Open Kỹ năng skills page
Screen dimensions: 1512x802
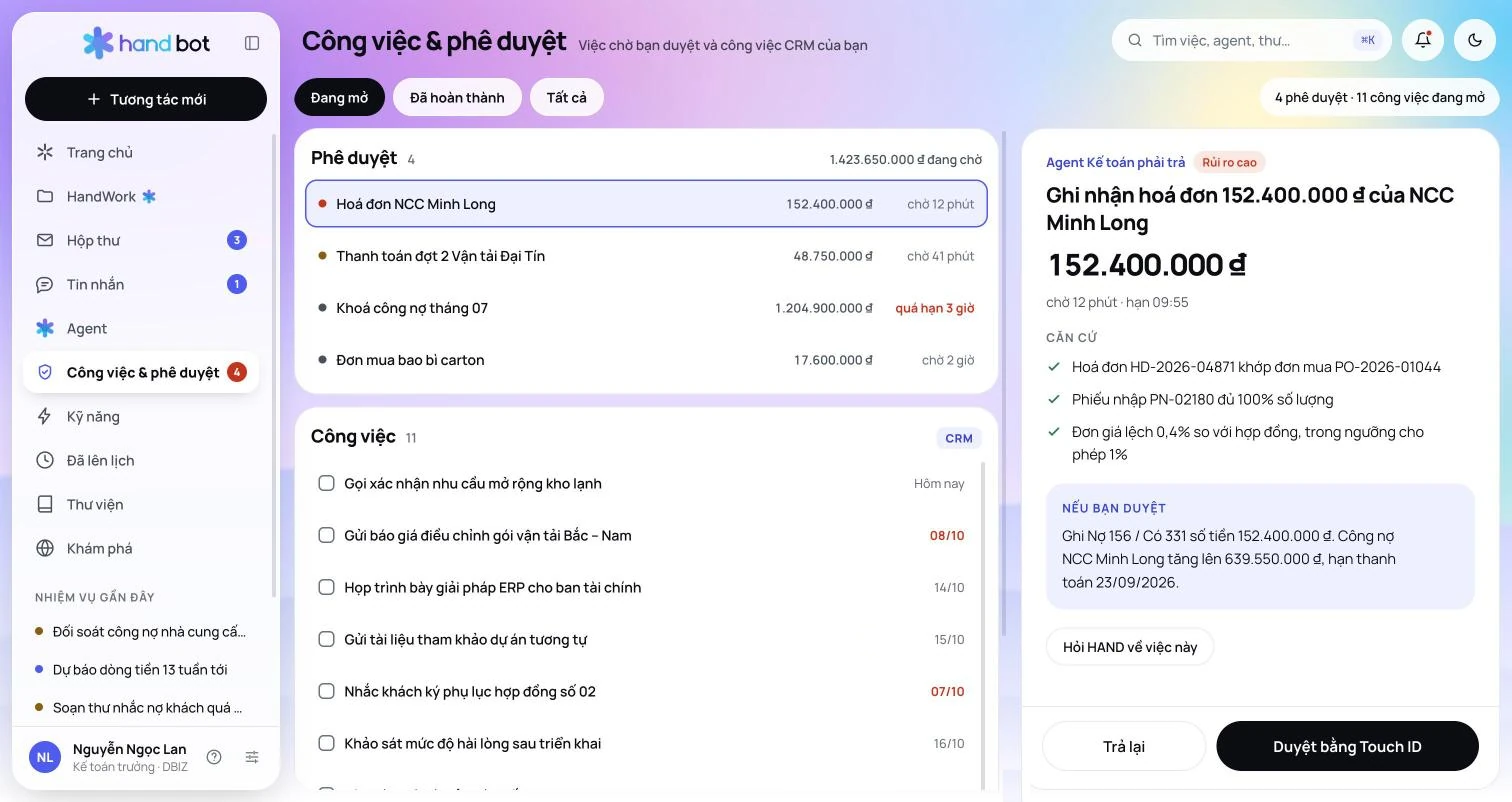coord(141,416)
